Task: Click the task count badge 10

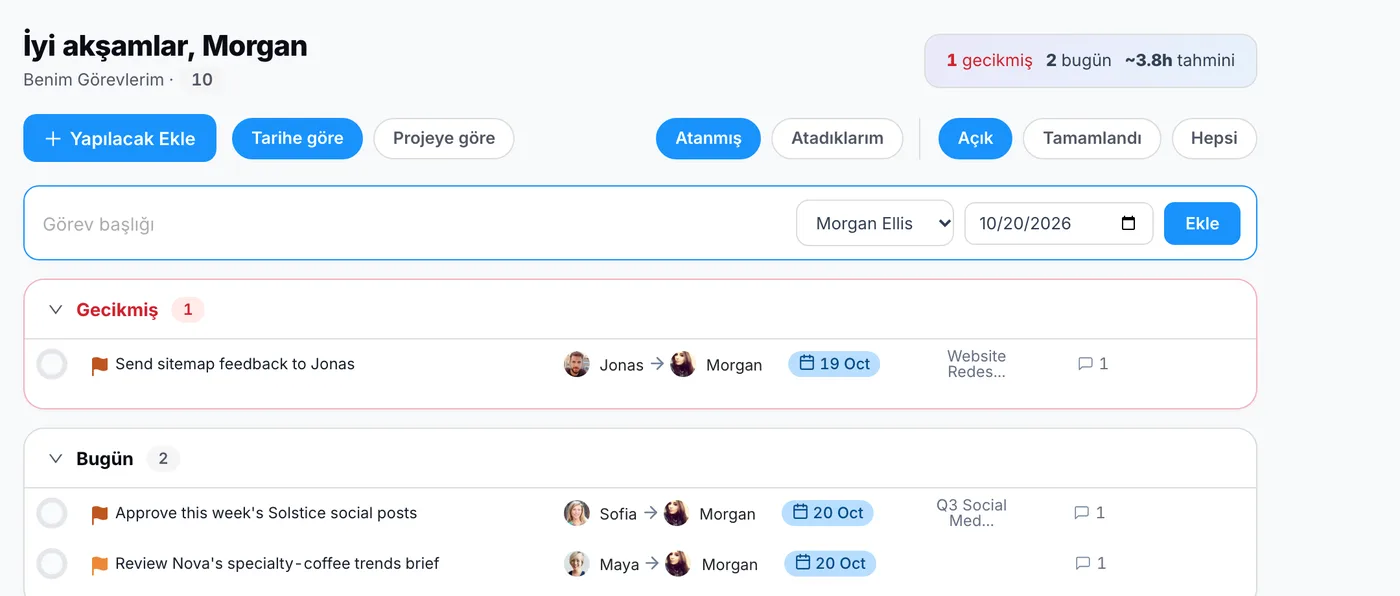Action: [202, 80]
